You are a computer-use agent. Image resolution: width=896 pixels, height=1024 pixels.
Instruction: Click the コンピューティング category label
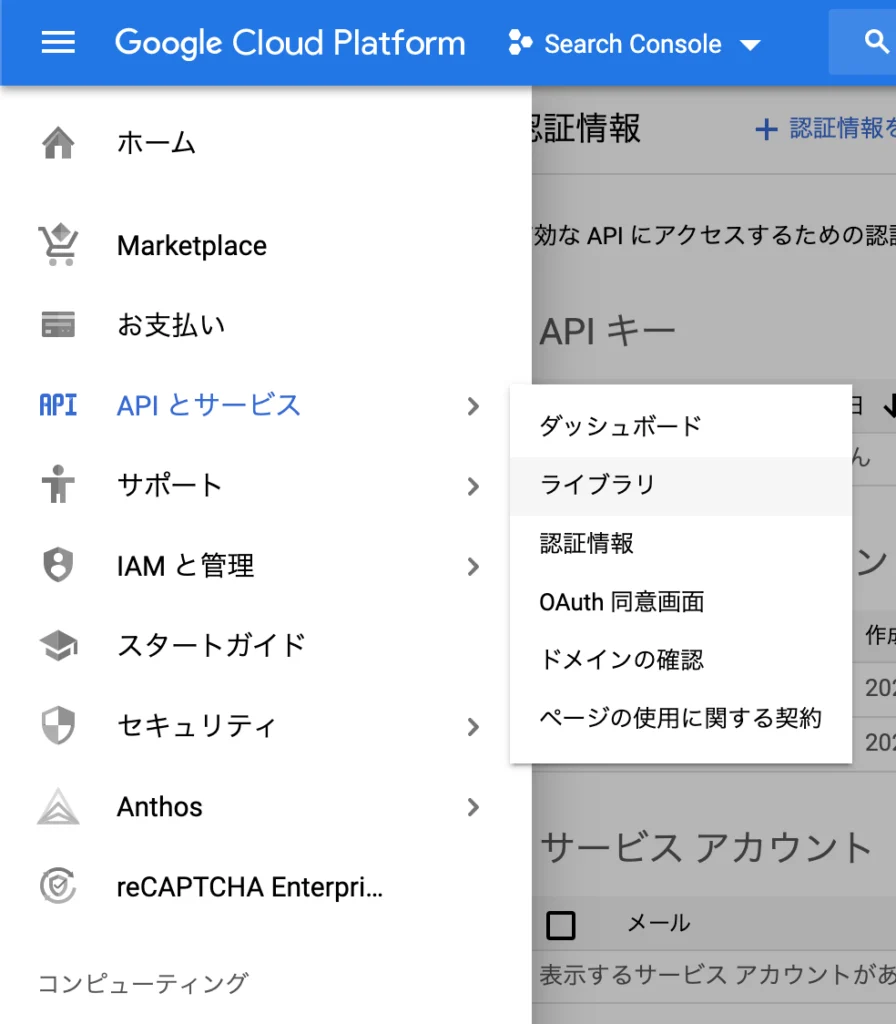click(143, 983)
